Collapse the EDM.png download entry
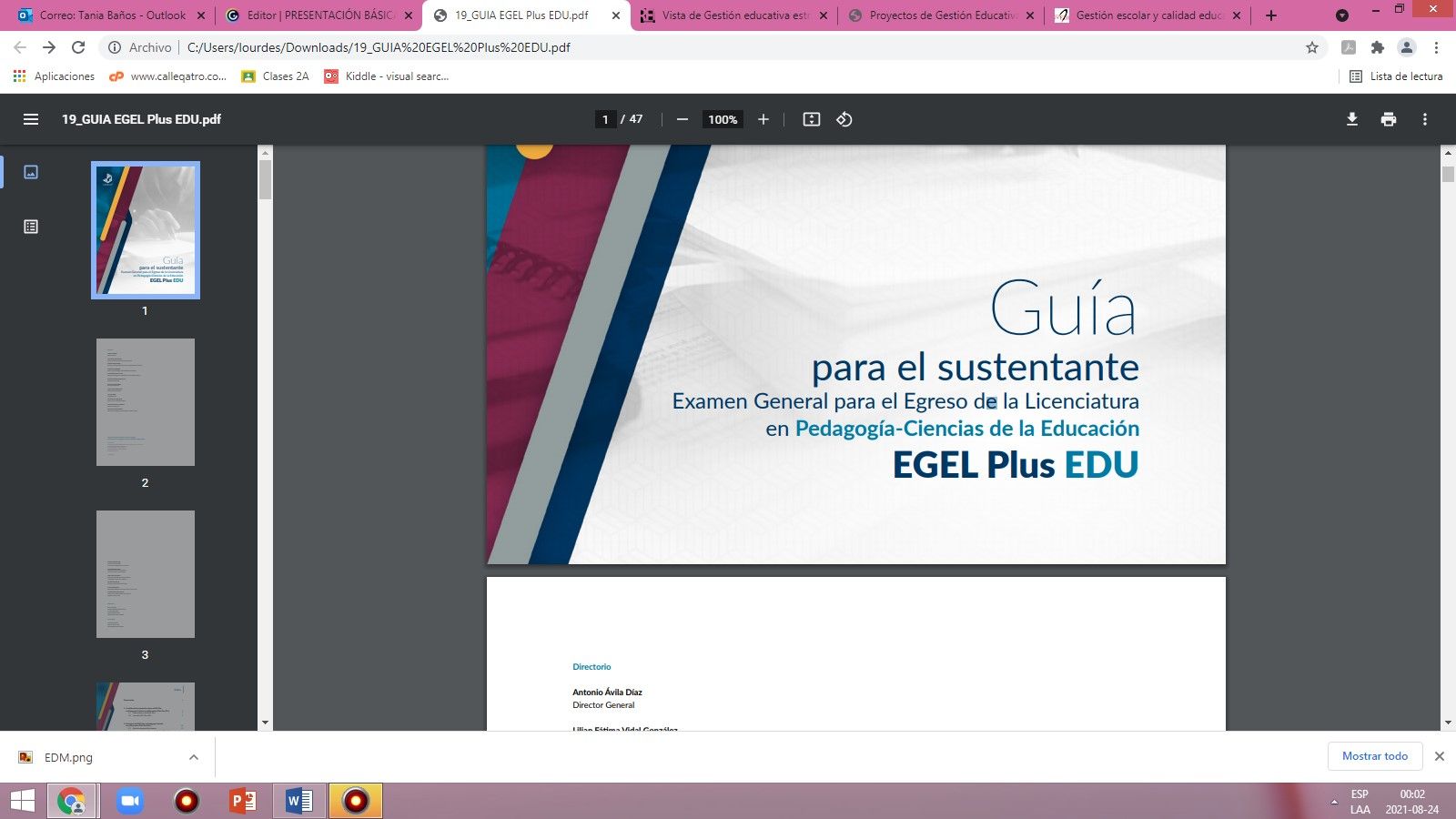The height and width of the screenshot is (819, 1456). click(x=191, y=756)
